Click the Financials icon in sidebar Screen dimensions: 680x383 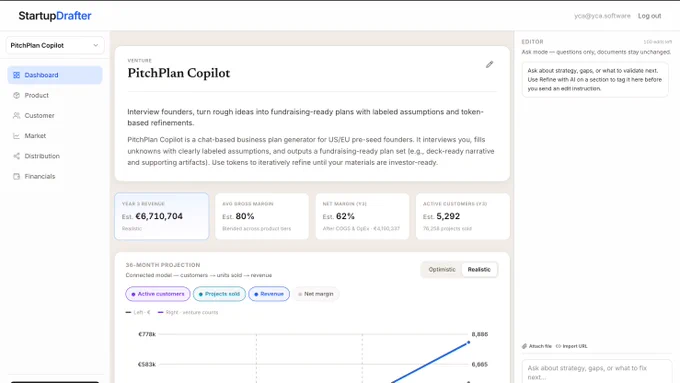[16, 177]
